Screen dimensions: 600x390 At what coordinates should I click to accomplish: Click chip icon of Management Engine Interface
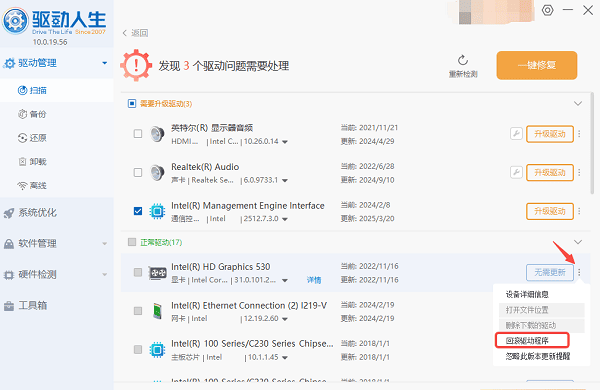pyautogui.click(x=157, y=211)
